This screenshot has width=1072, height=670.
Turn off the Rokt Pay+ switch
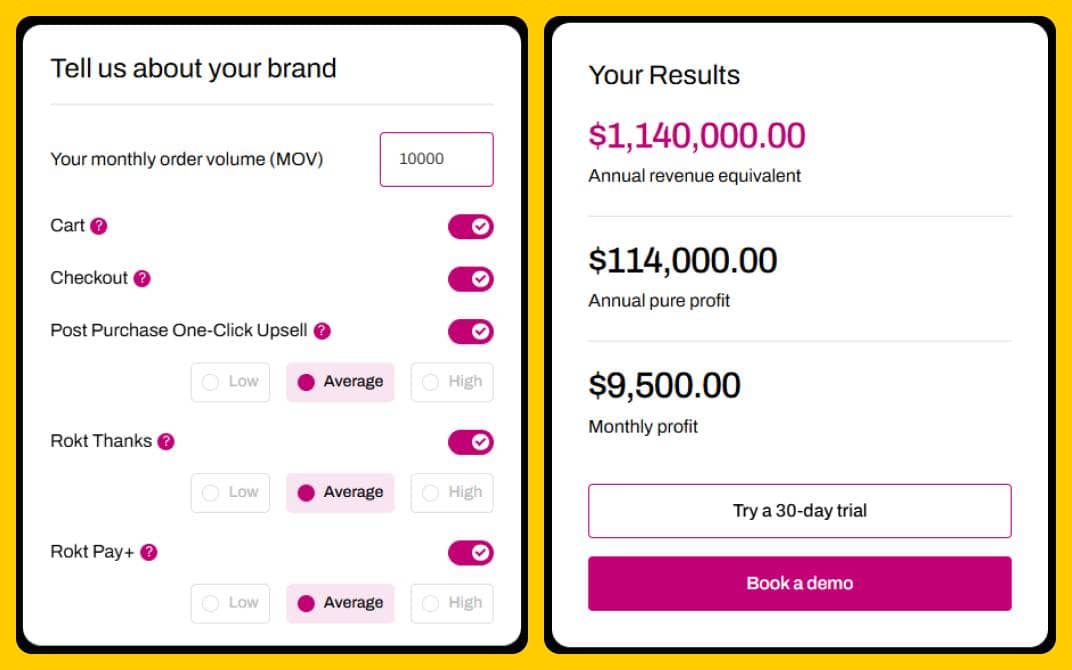click(470, 552)
